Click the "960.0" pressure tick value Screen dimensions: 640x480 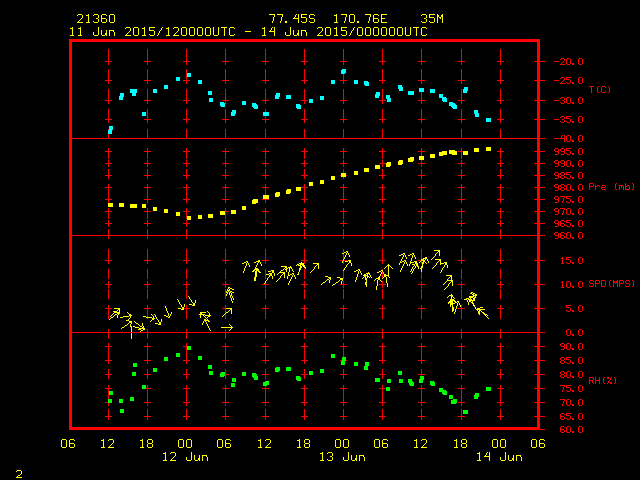click(x=569, y=236)
